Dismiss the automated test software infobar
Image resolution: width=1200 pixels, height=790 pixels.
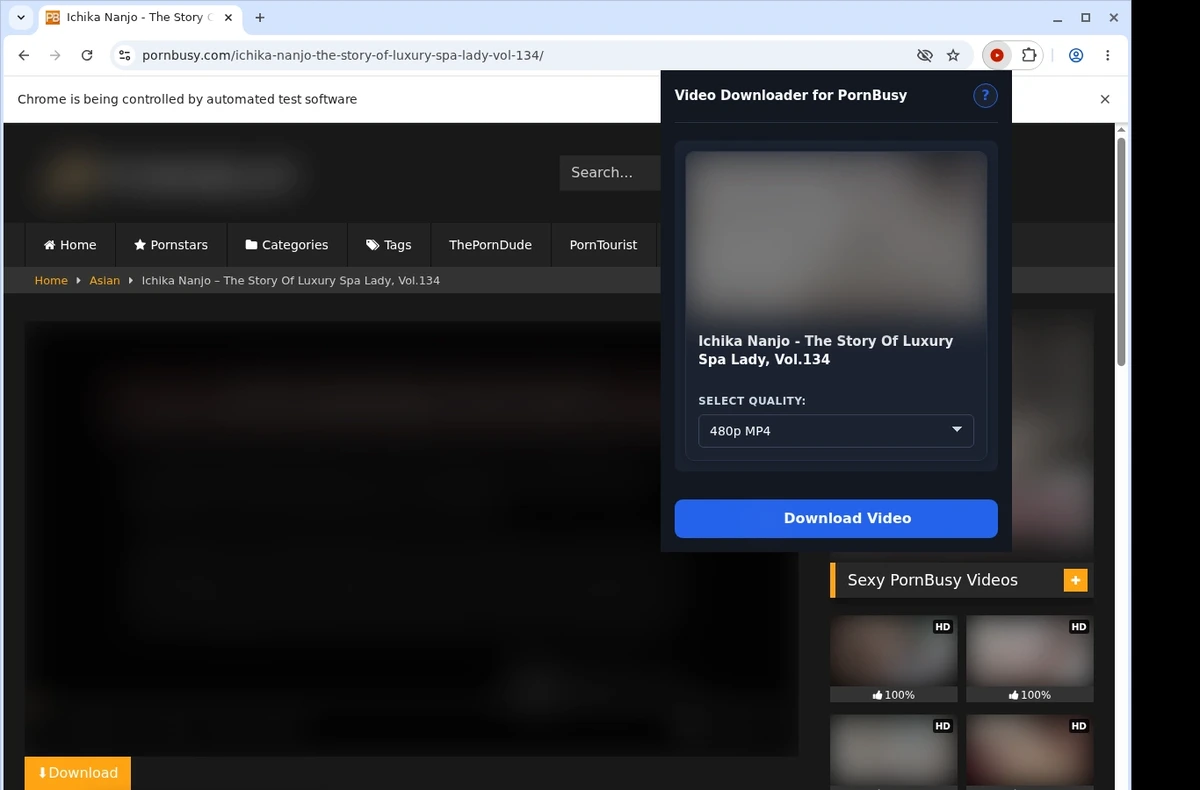coord(1105,99)
